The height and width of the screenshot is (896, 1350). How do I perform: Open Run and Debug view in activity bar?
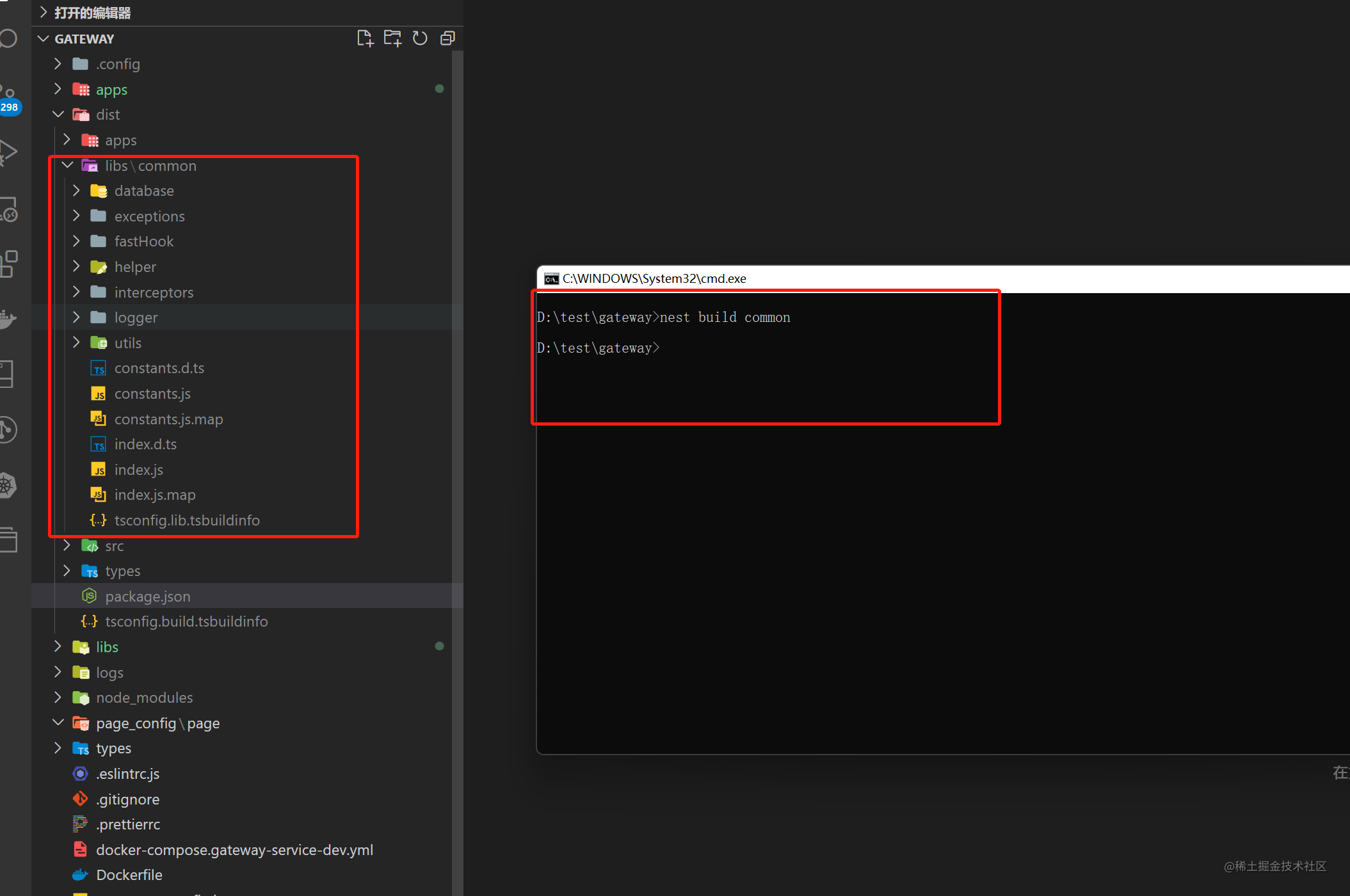[8, 153]
